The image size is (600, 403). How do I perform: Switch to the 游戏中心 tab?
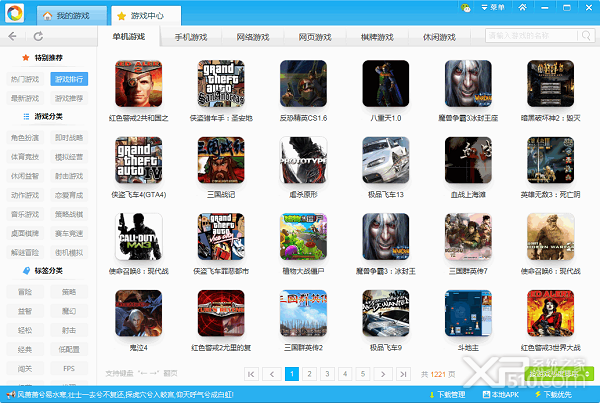click(146, 16)
